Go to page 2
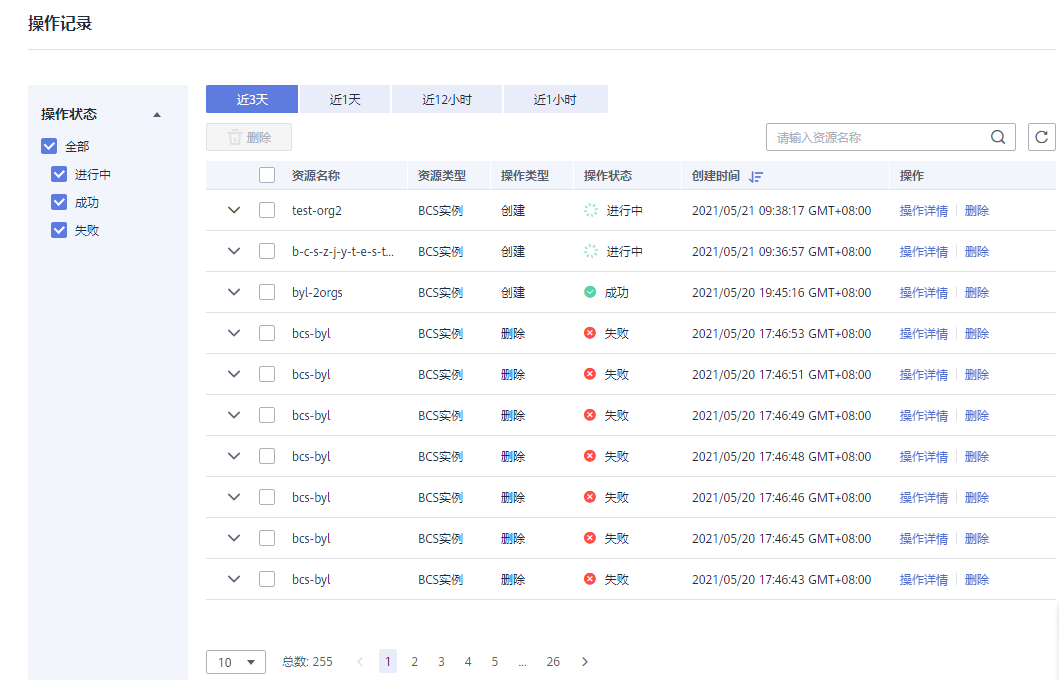1059x680 pixels. [415, 662]
